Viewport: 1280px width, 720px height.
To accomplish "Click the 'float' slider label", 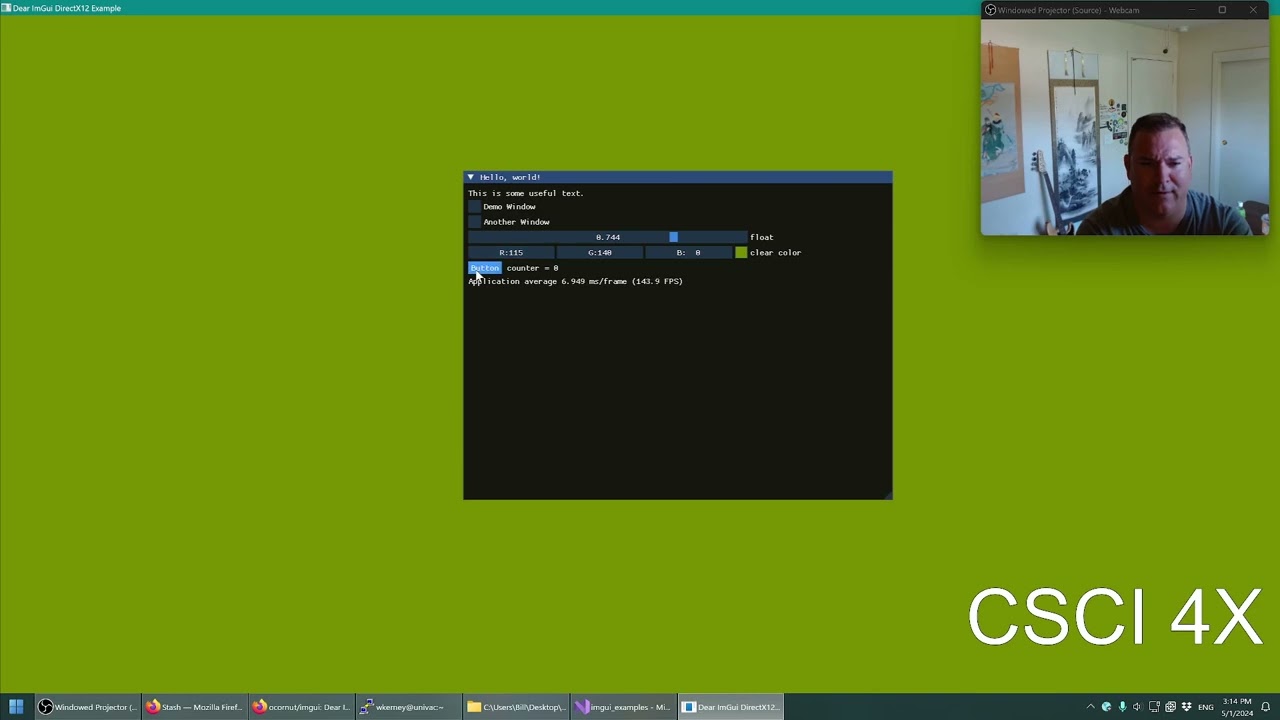I will (762, 237).
